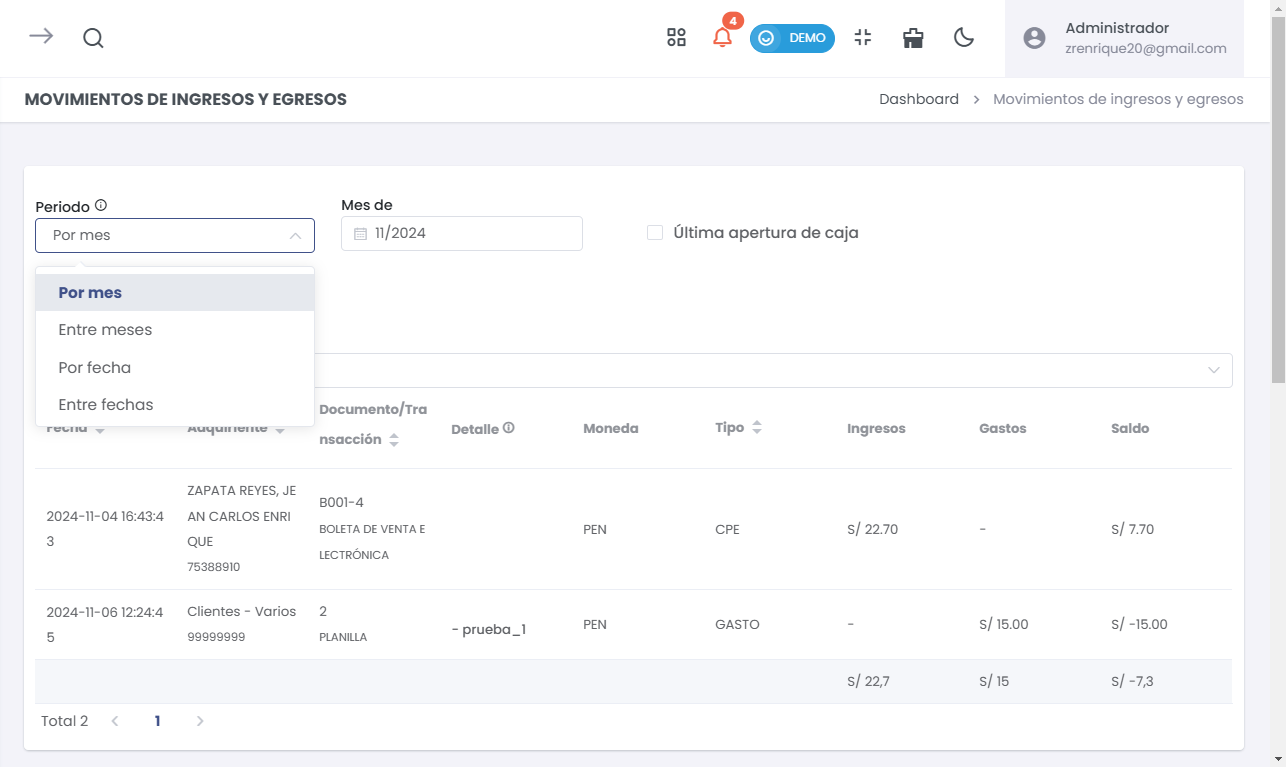Open the apps grid icon
Viewport: 1286px width, 767px height.
coord(676,38)
